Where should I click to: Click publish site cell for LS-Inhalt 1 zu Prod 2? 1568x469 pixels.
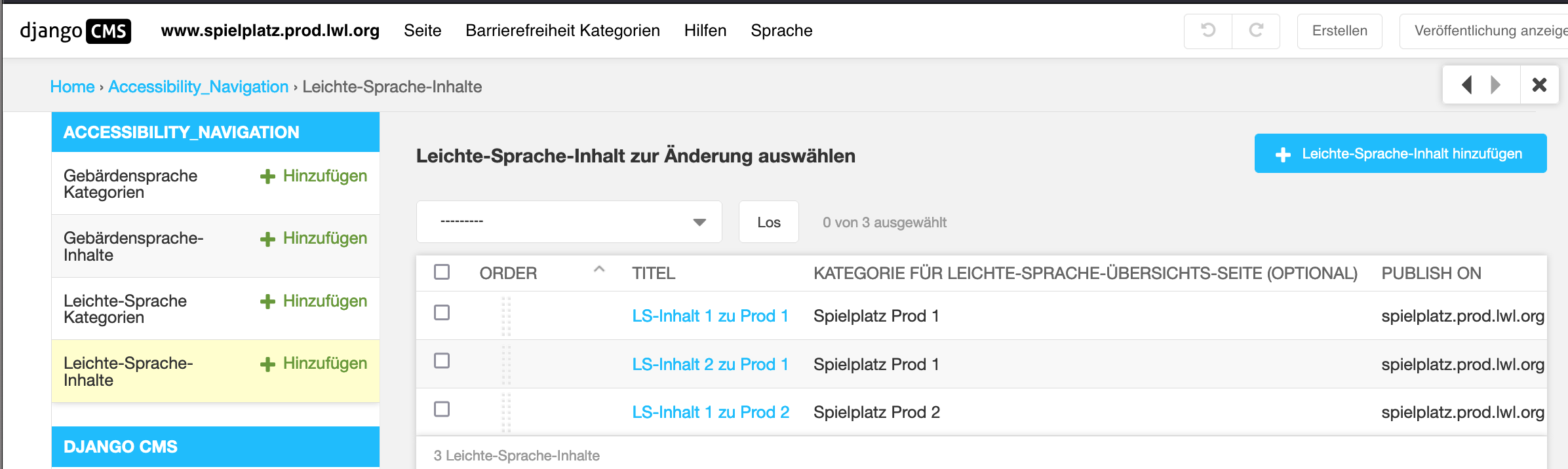(1463, 412)
